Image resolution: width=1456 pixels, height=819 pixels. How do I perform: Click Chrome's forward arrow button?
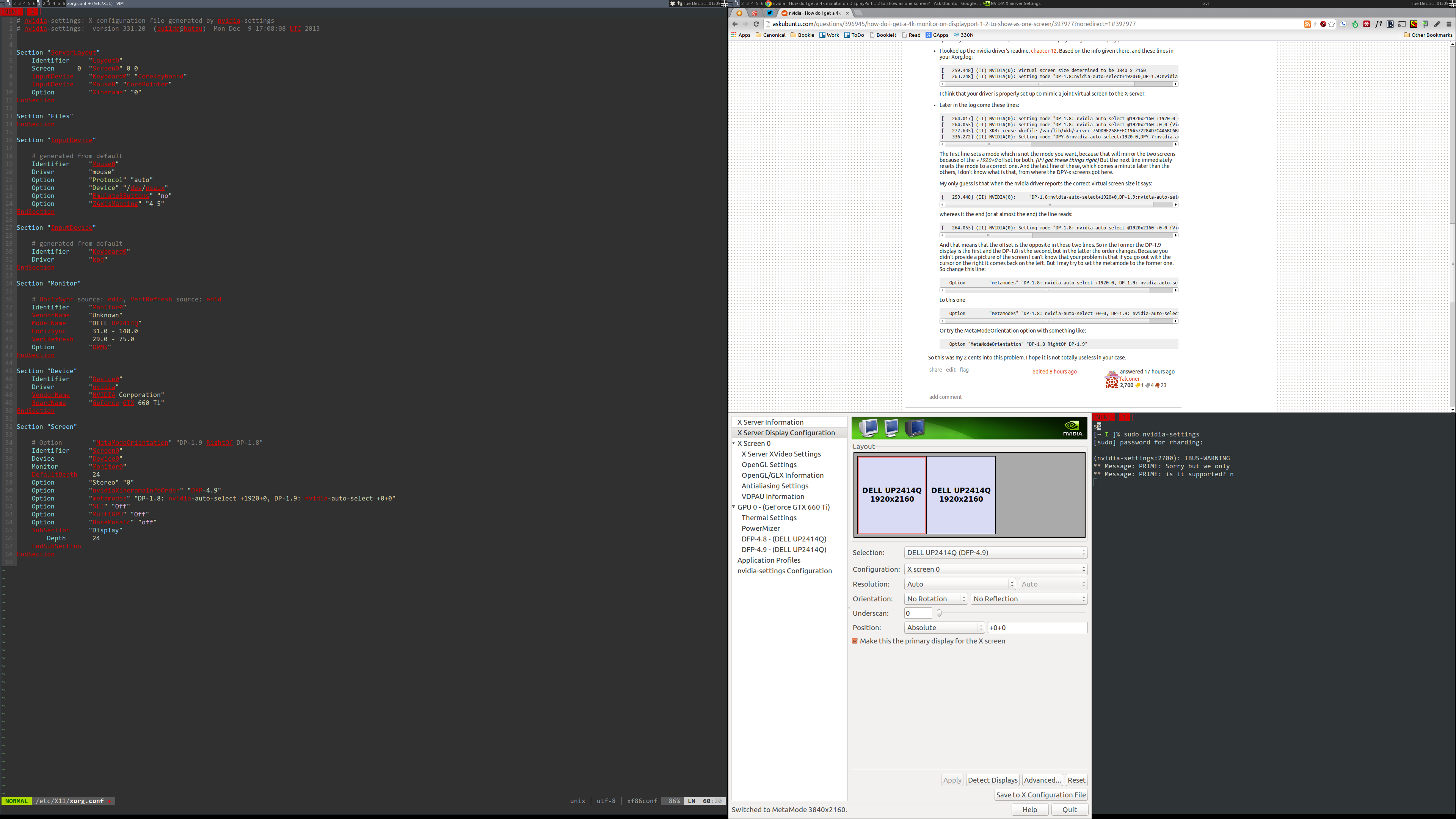point(745,24)
